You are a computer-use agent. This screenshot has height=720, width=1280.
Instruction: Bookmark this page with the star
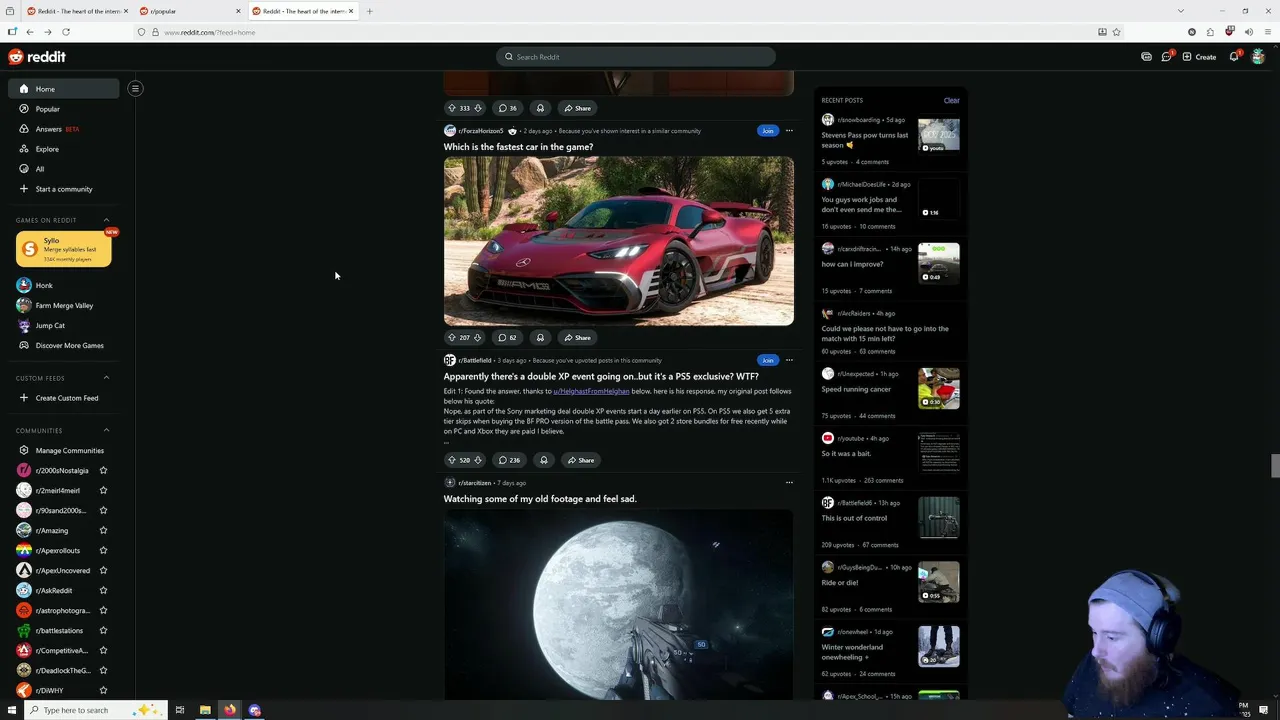click(x=1116, y=32)
